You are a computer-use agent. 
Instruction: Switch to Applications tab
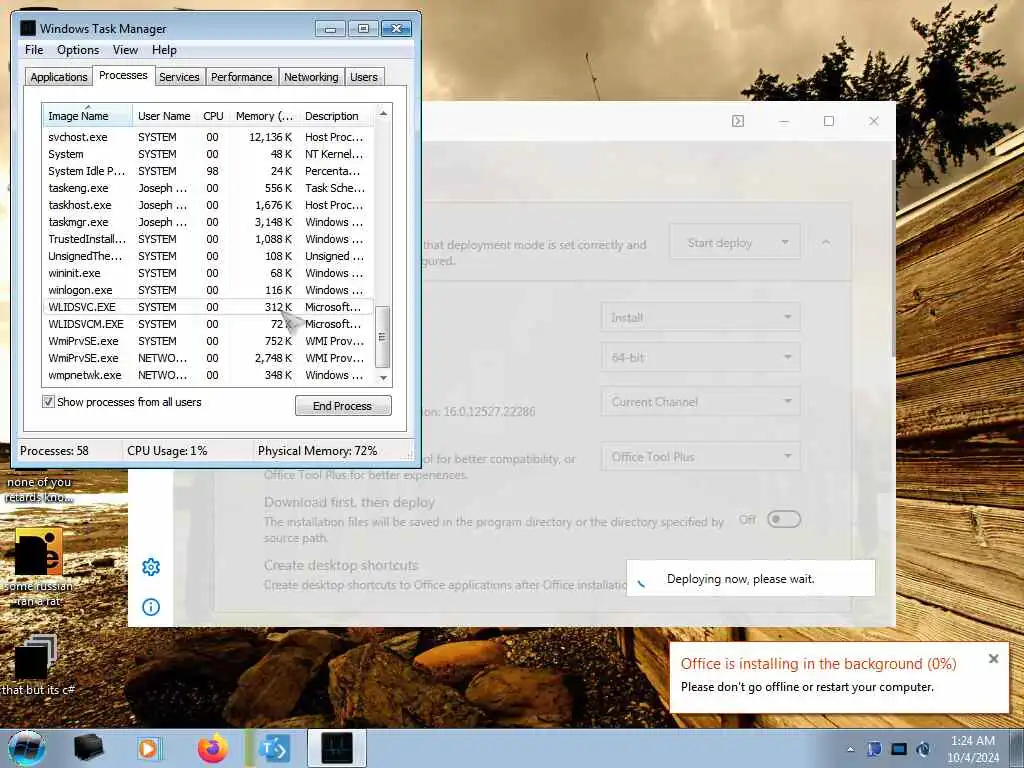click(x=59, y=77)
